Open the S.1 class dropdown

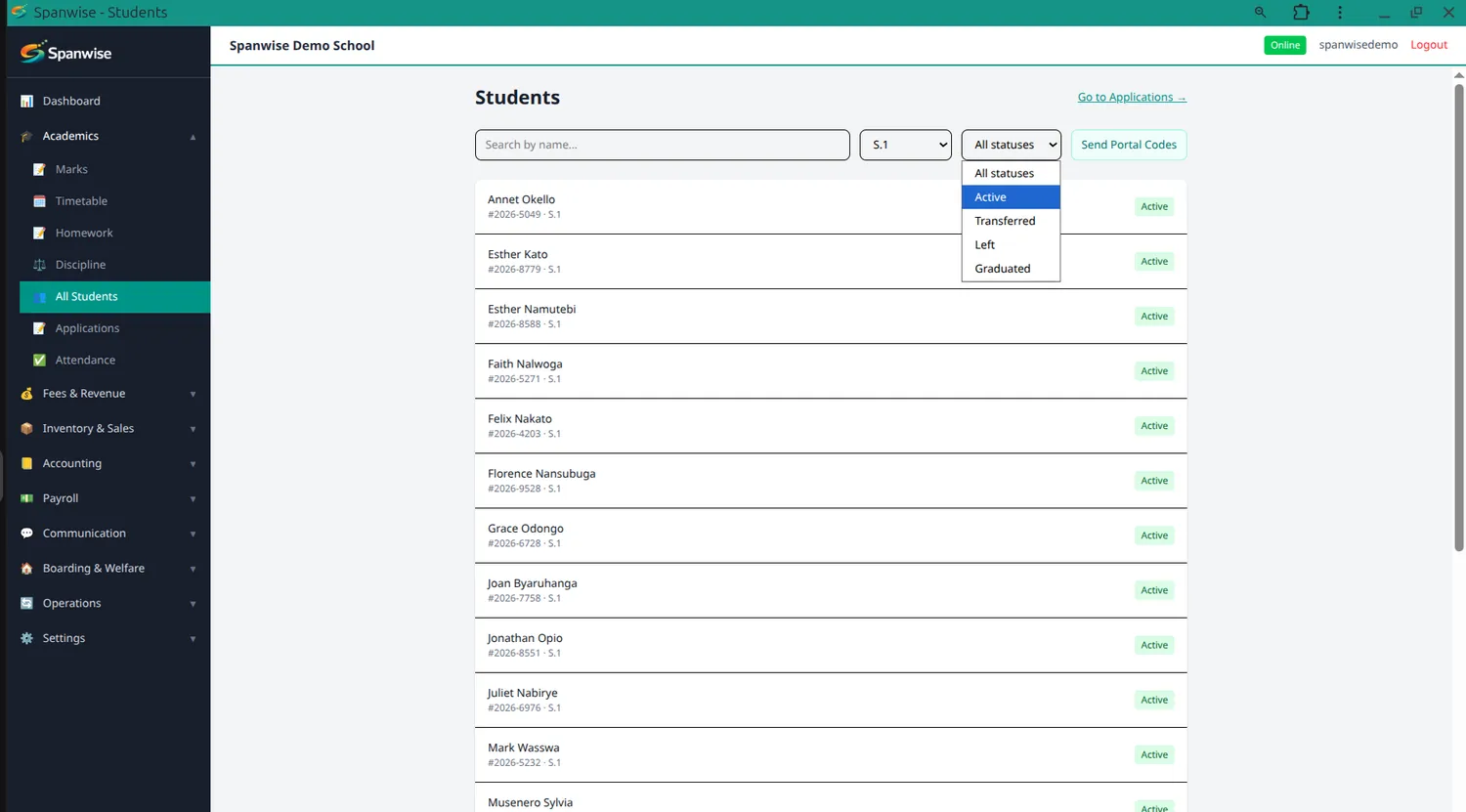(906, 145)
